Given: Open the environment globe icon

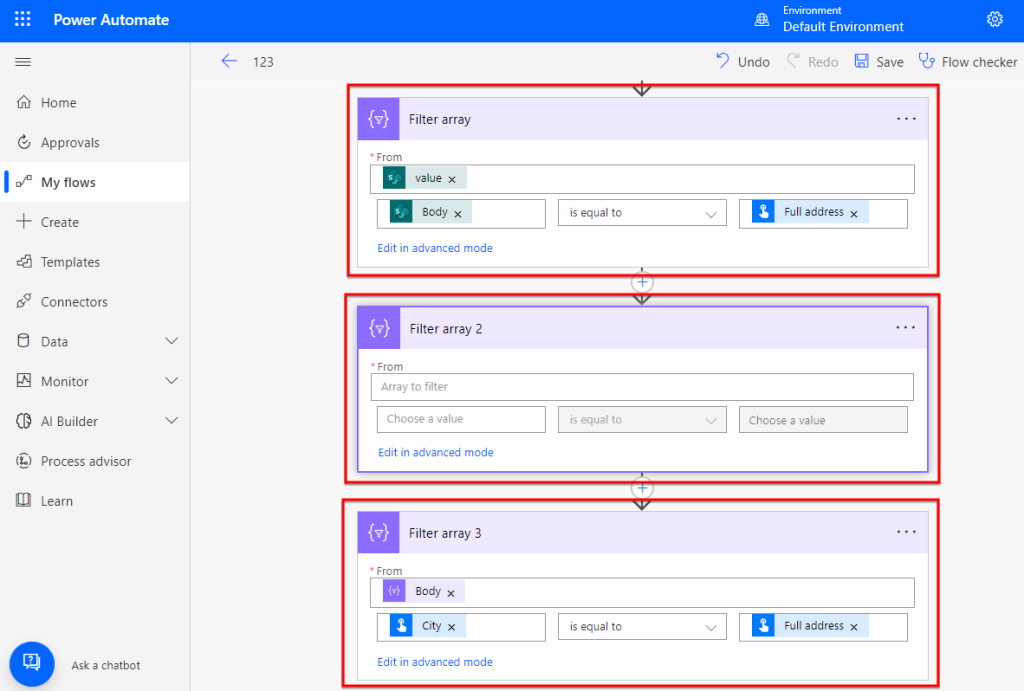Looking at the screenshot, I should tap(761, 20).
